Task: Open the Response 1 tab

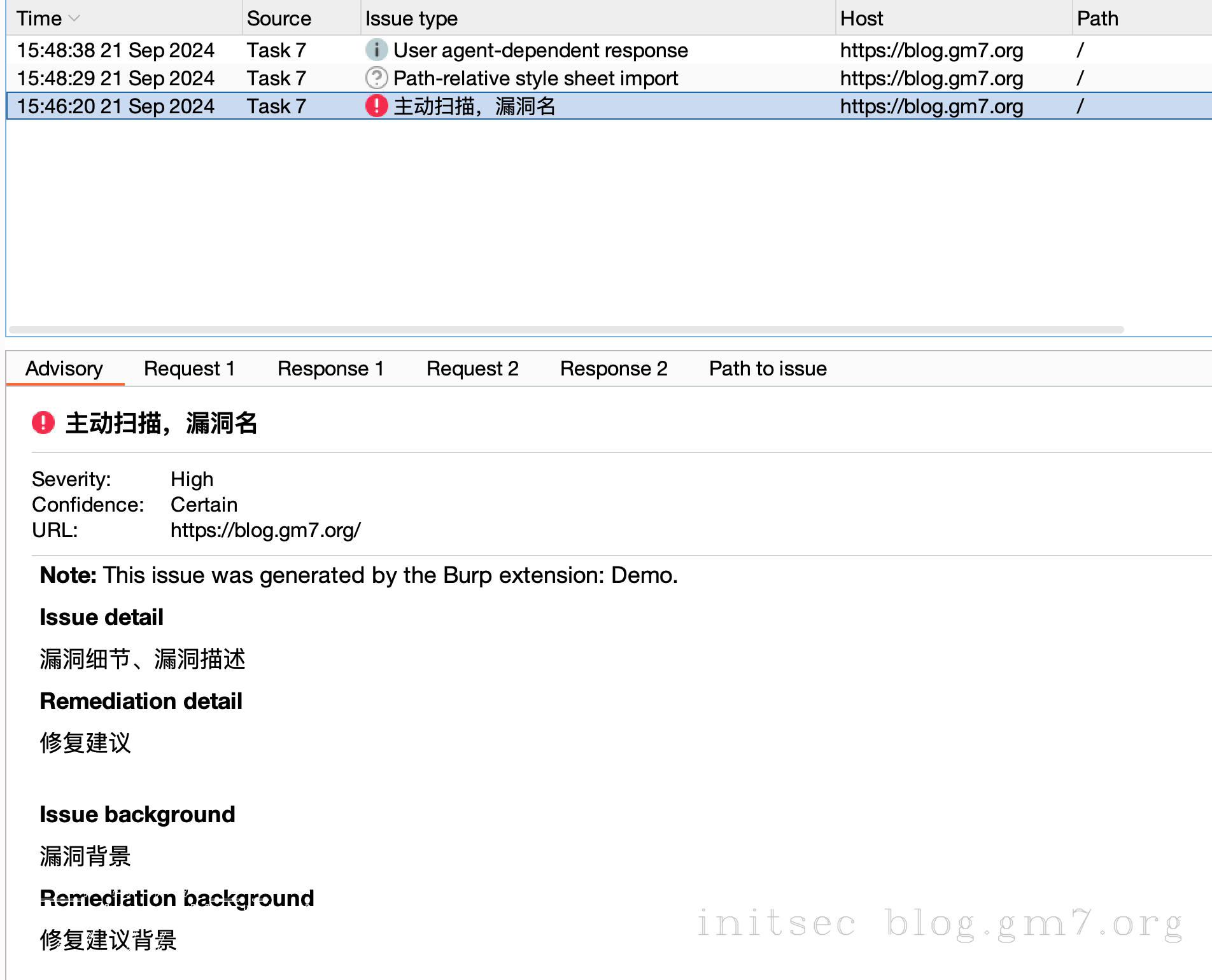Action: point(330,368)
